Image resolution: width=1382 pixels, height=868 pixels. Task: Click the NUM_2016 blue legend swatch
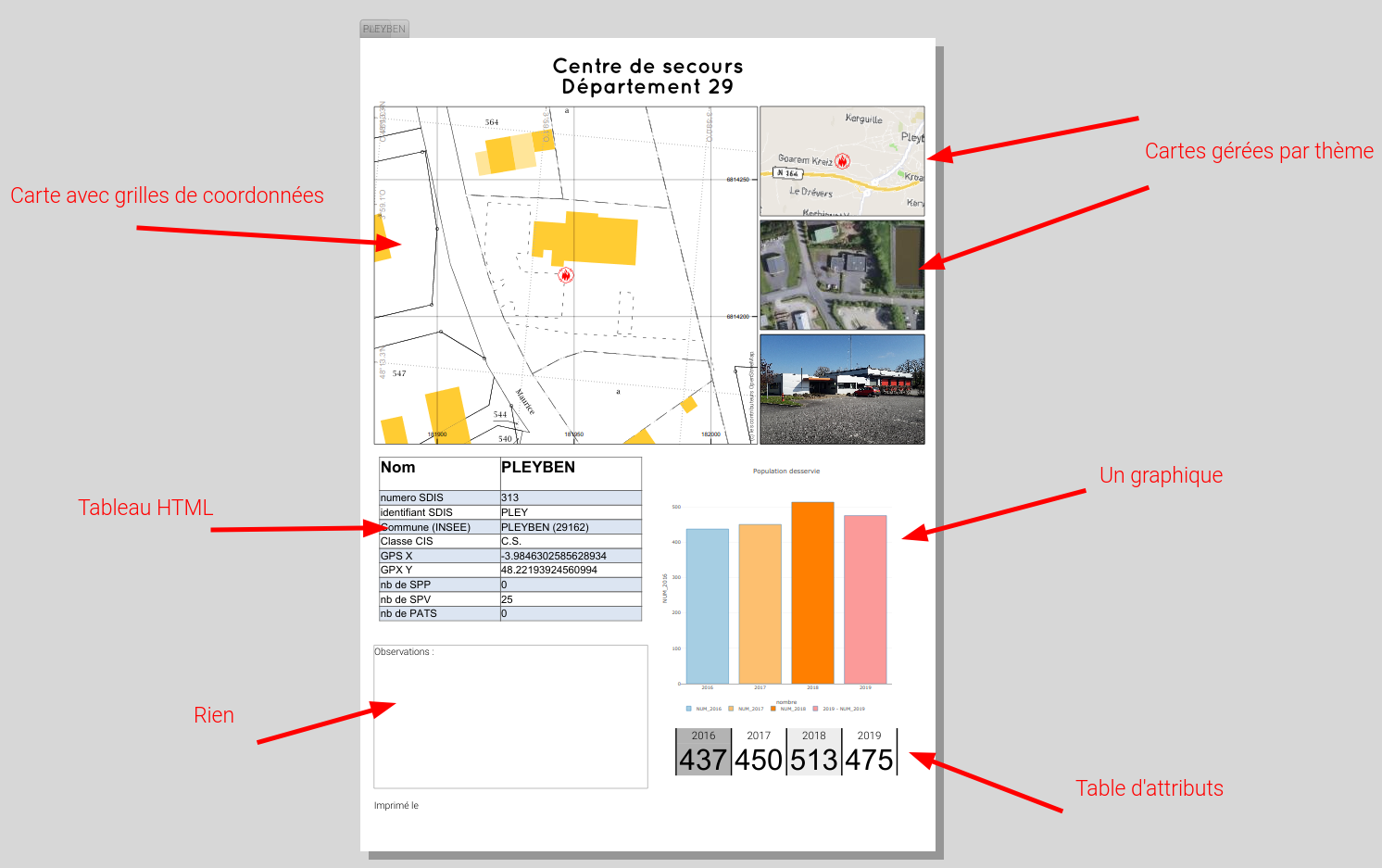[689, 709]
